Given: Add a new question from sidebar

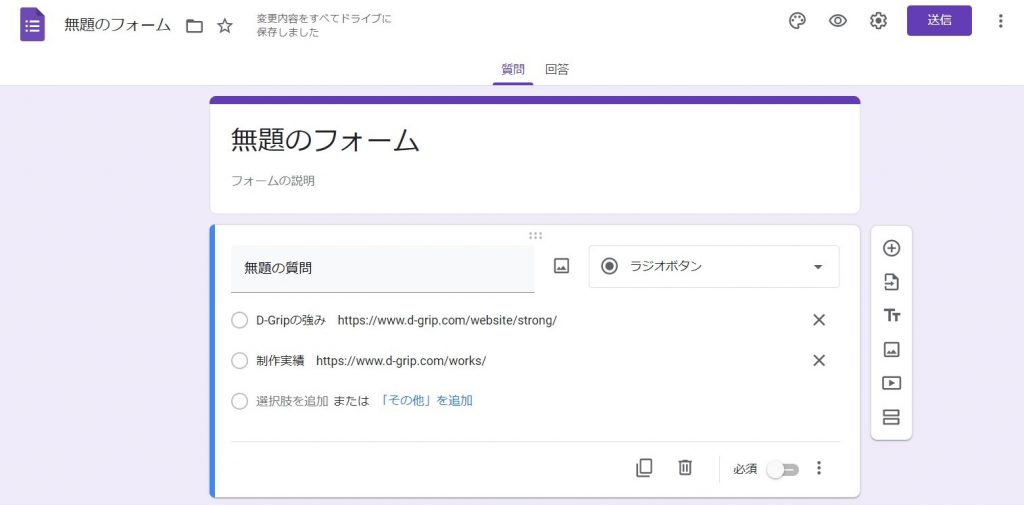Looking at the screenshot, I should (x=891, y=248).
